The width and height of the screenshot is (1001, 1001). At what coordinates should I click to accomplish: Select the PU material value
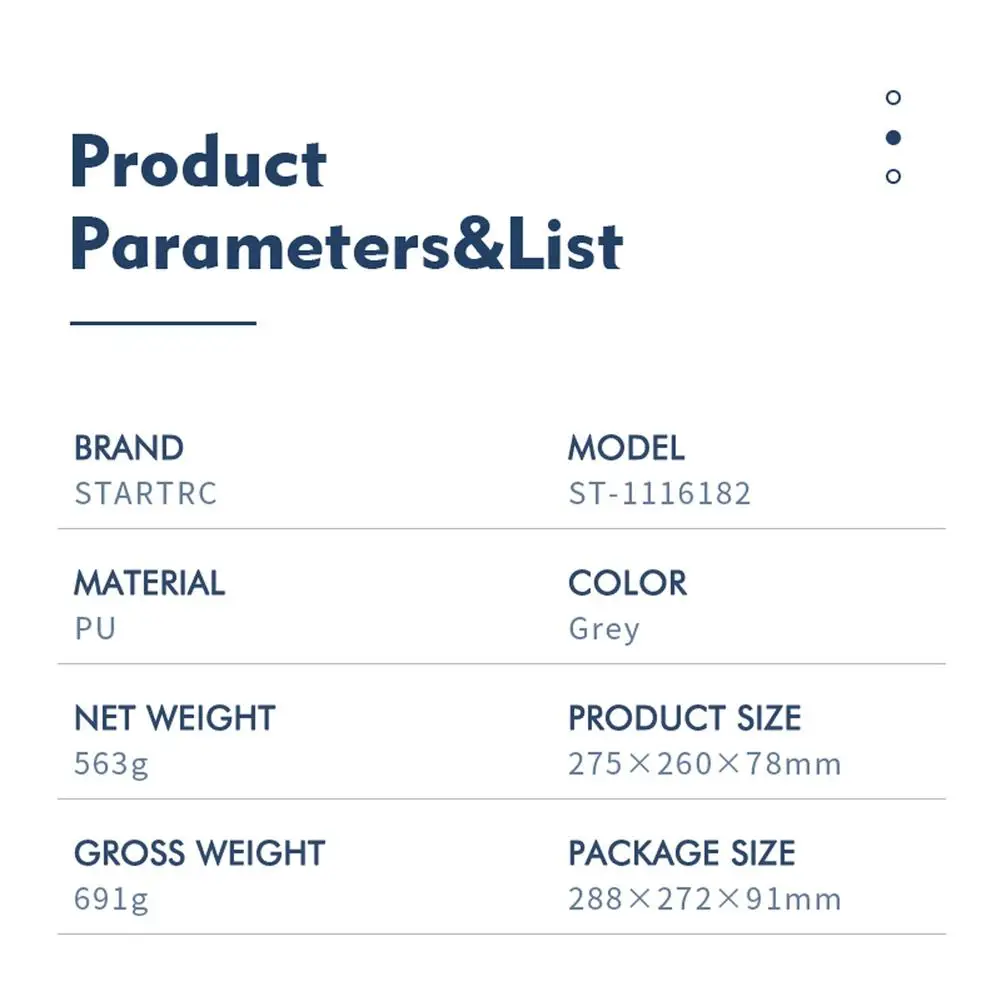click(95, 629)
